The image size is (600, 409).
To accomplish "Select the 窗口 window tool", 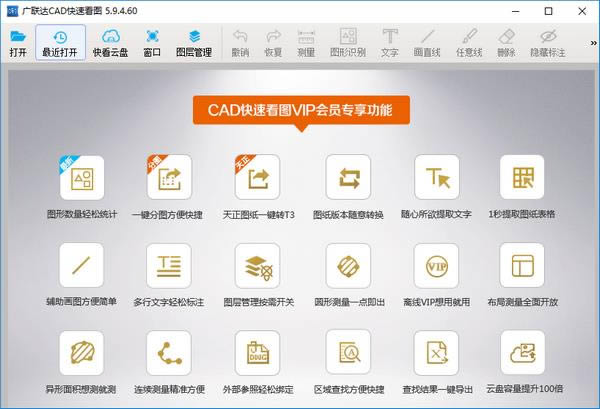I will (152, 43).
